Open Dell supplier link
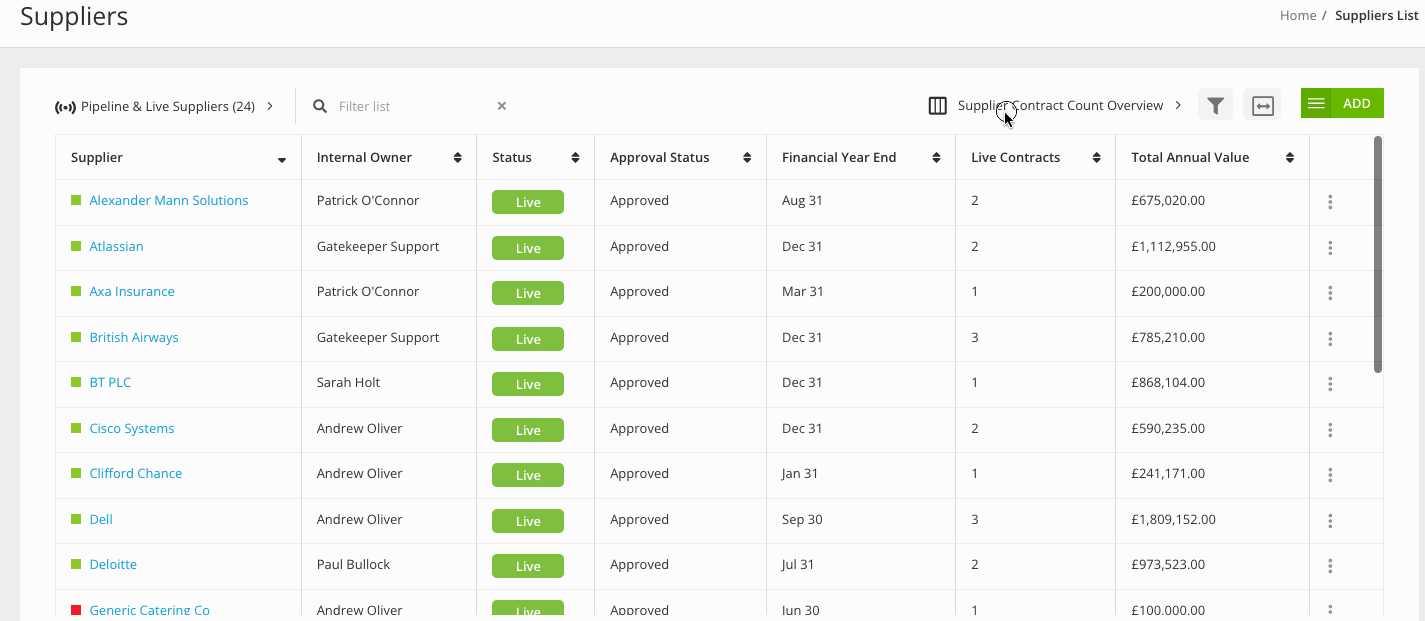Image resolution: width=1425 pixels, height=621 pixels. 101,519
